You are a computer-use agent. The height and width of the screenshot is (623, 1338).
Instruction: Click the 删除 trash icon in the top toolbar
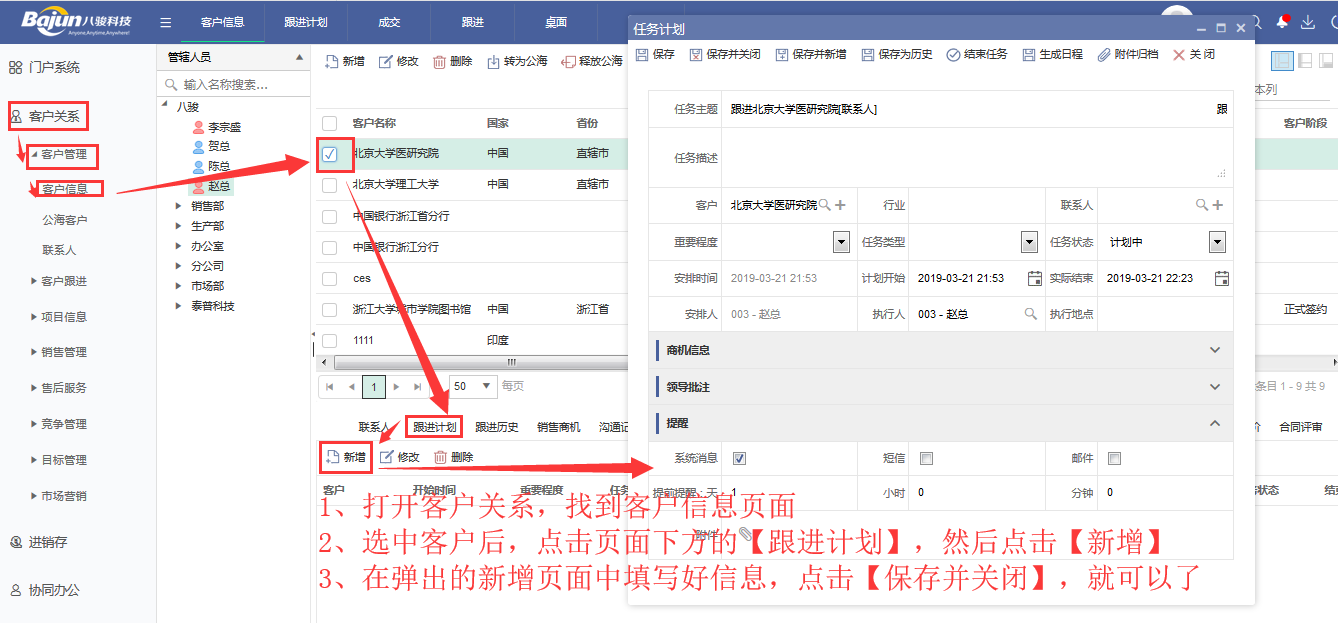click(439, 62)
